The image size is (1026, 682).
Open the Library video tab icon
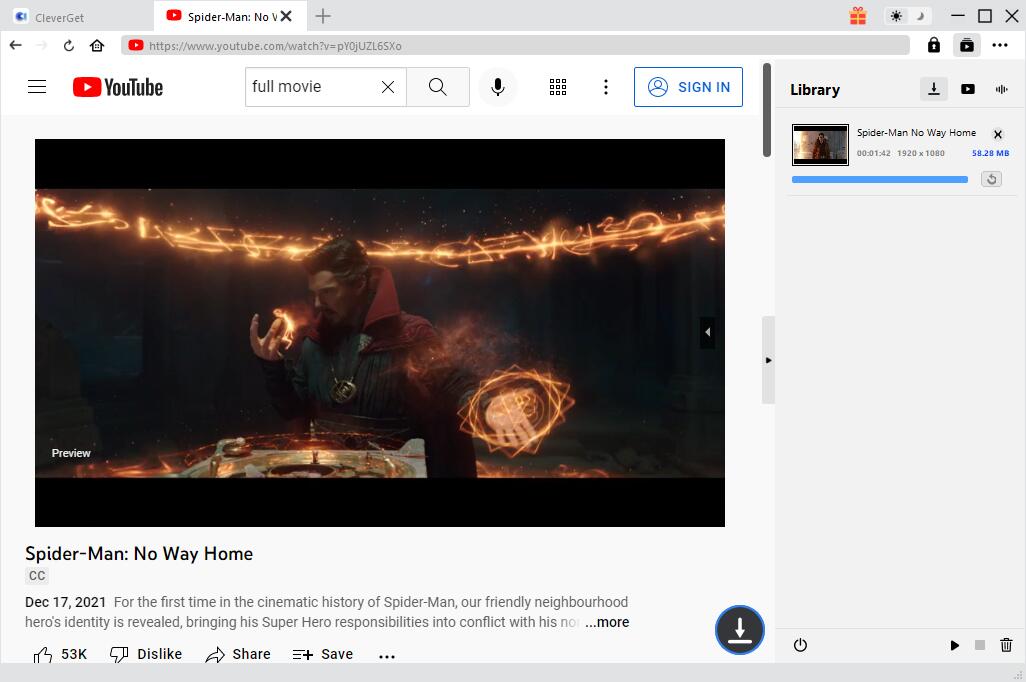coord(967,89)
